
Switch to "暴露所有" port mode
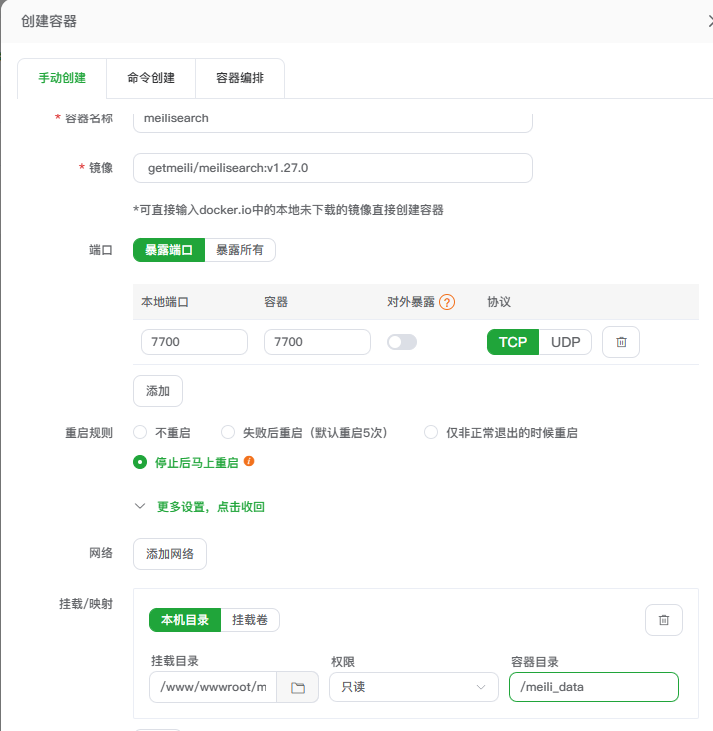(240, 250)
